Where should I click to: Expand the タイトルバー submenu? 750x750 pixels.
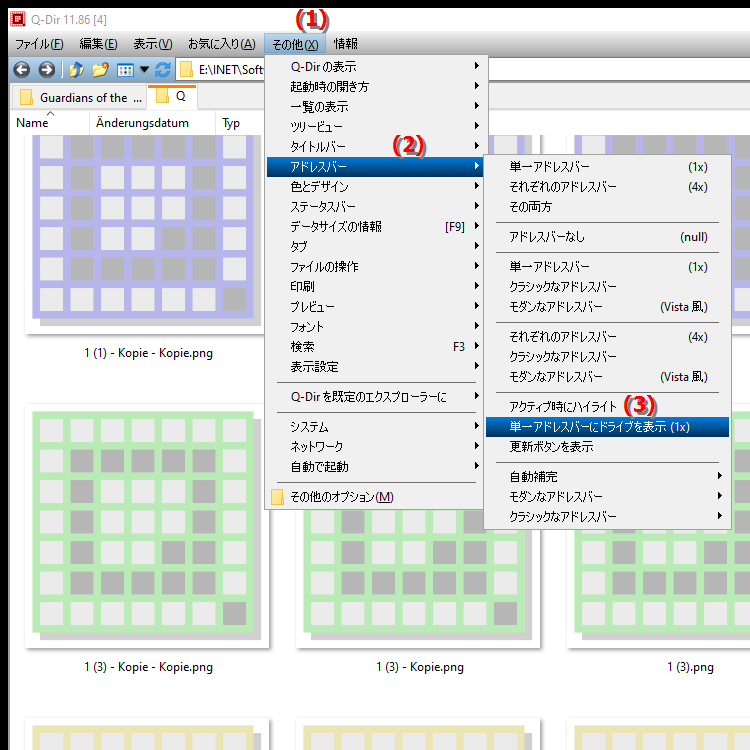click(375, 146)
